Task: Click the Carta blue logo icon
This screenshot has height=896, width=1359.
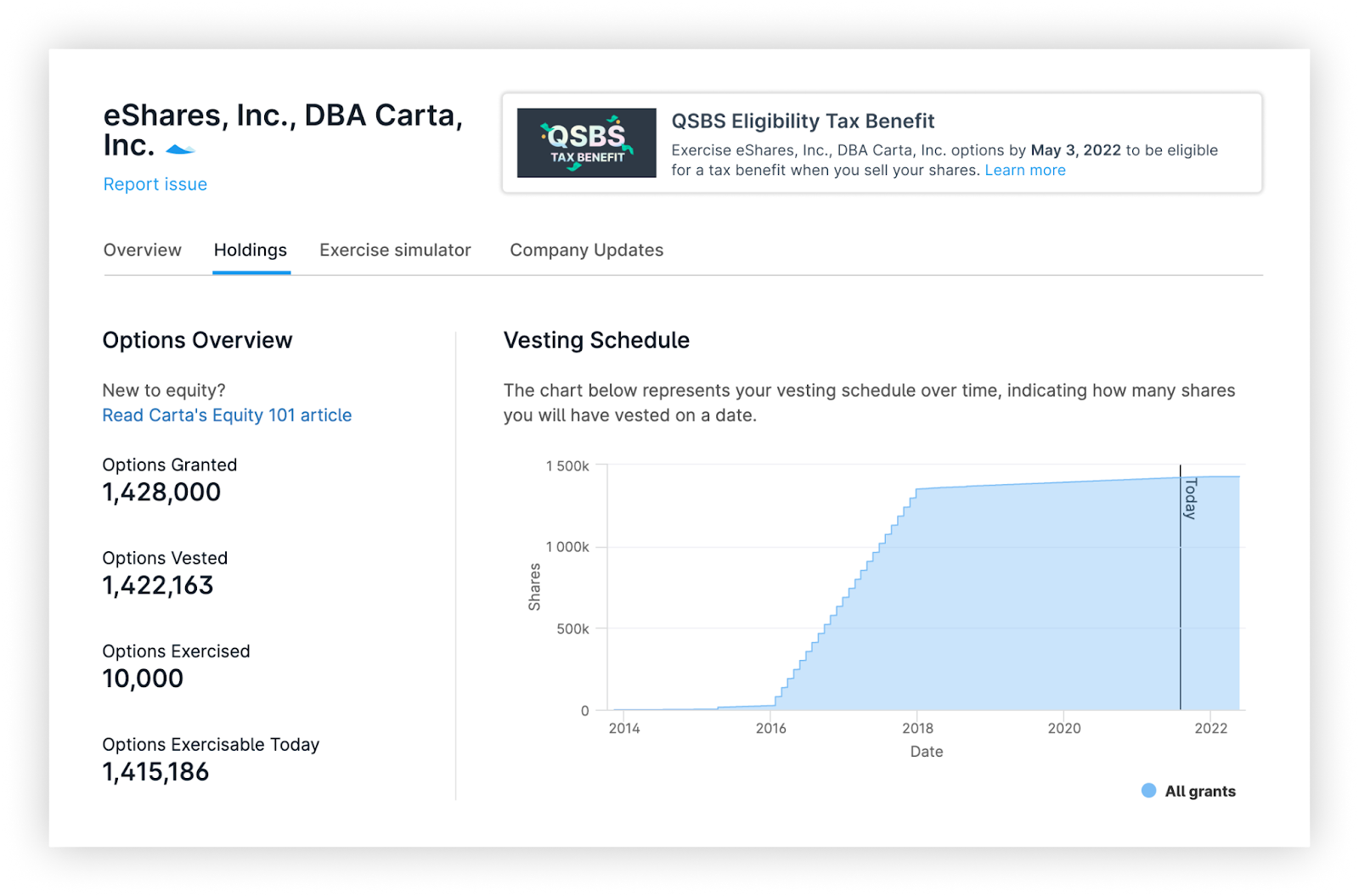Action: coord(180,149)
